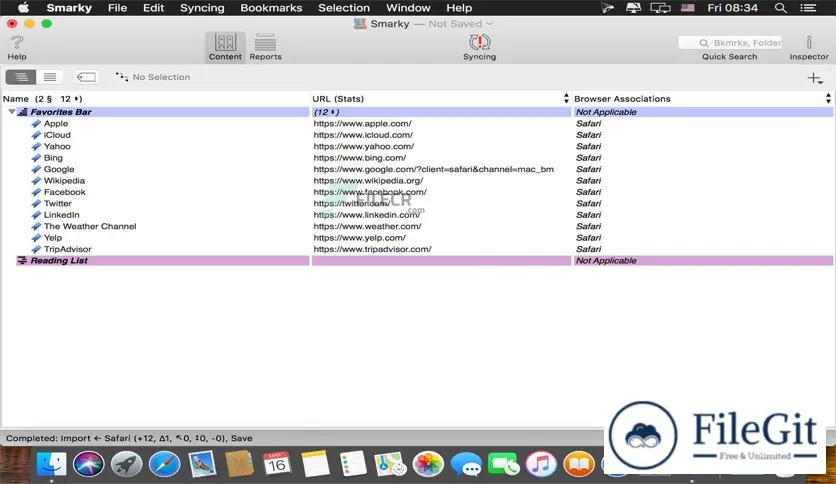The width and height of the screenshot is (836, 484).
Task: Open the Browser Associations column chooser
Action: point(827,99)
